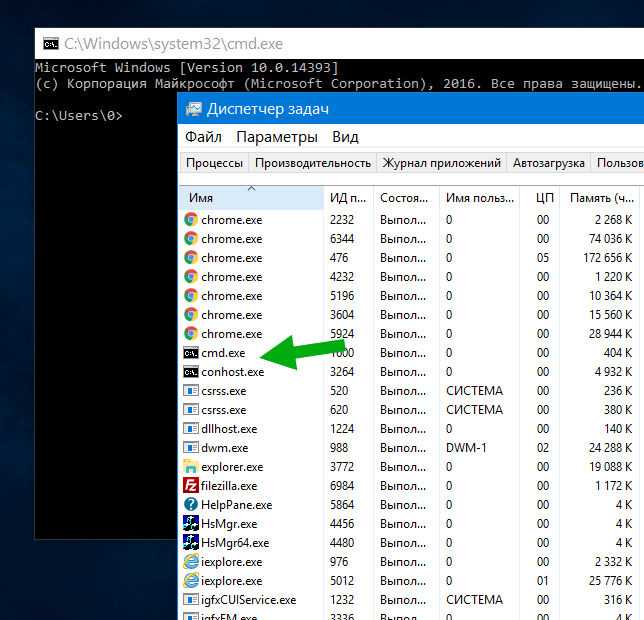Viewport: 644px width, 620px height.
Task: Click the CPU value 05 cell
Action: click(x=543, y=258)
